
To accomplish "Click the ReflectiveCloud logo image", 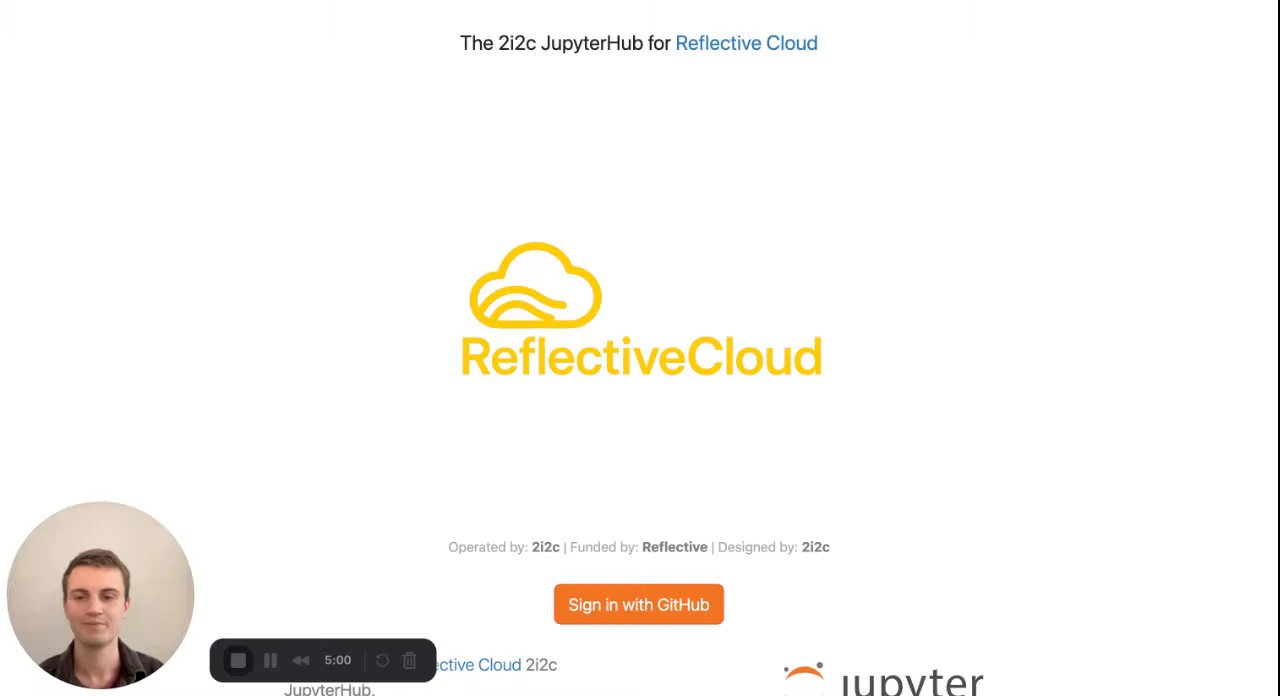I will tap(640, 310).
